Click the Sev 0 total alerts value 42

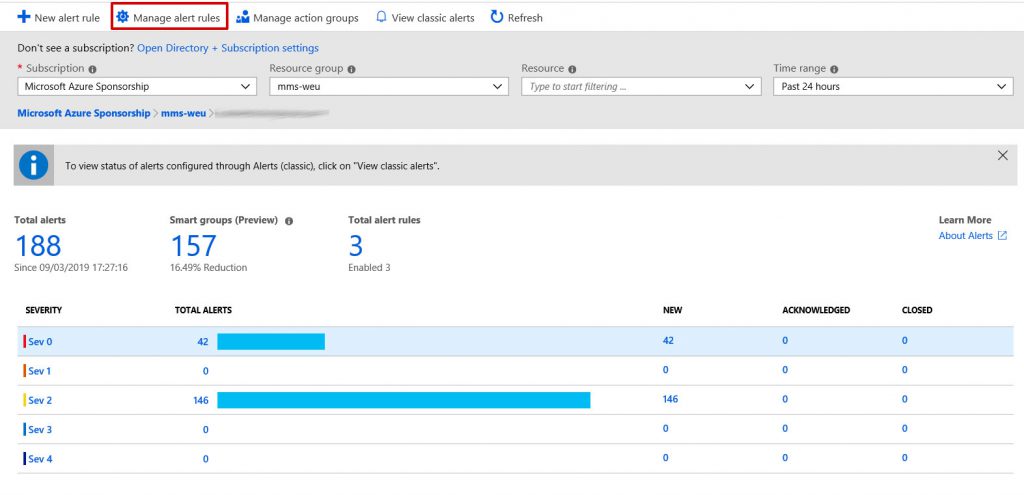202,342
